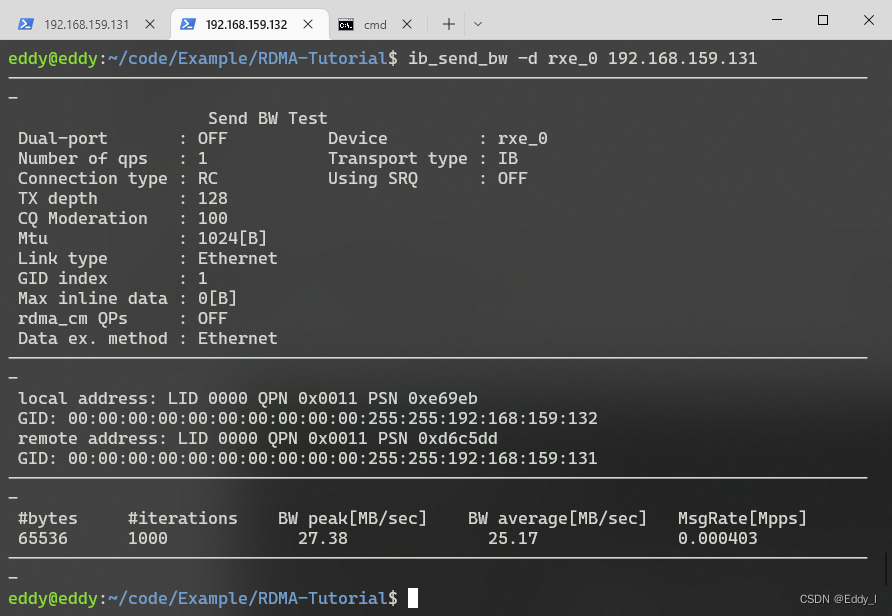Maximize the terminal window
The height and width of the screenshot is (616, 892).
click(823, 20)
